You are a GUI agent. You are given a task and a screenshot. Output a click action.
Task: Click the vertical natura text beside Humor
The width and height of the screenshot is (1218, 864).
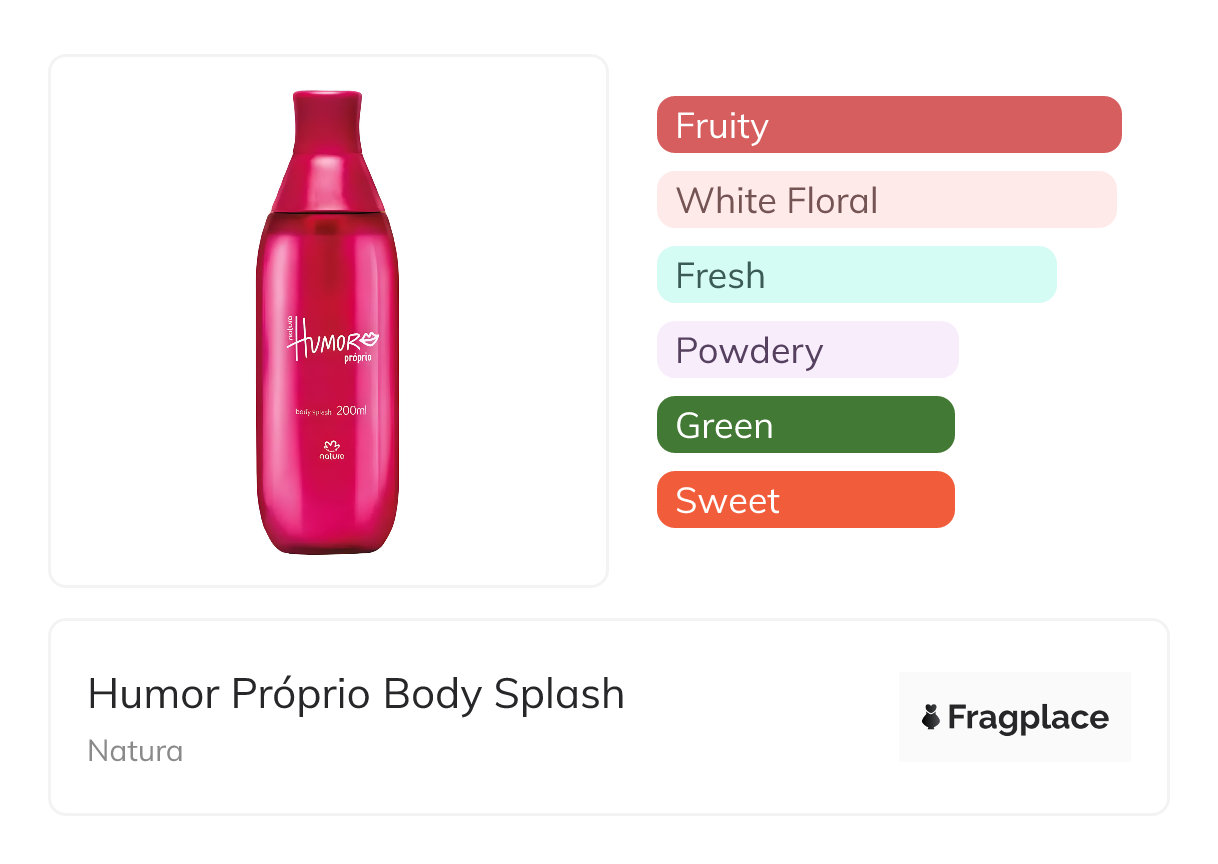point(289,328)
